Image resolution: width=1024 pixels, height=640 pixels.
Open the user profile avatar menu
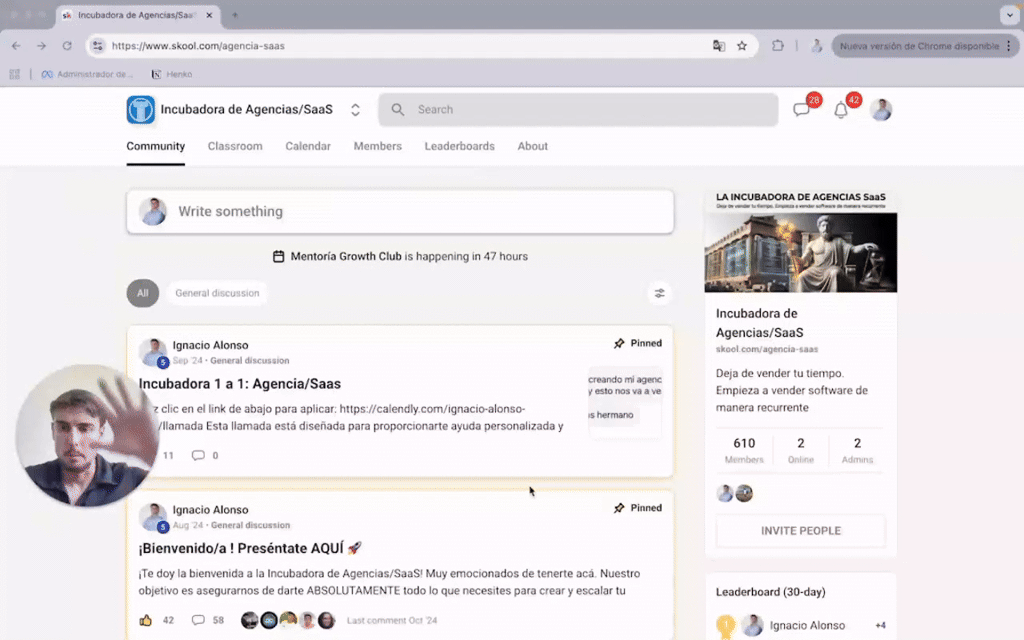tap(881, 110)
